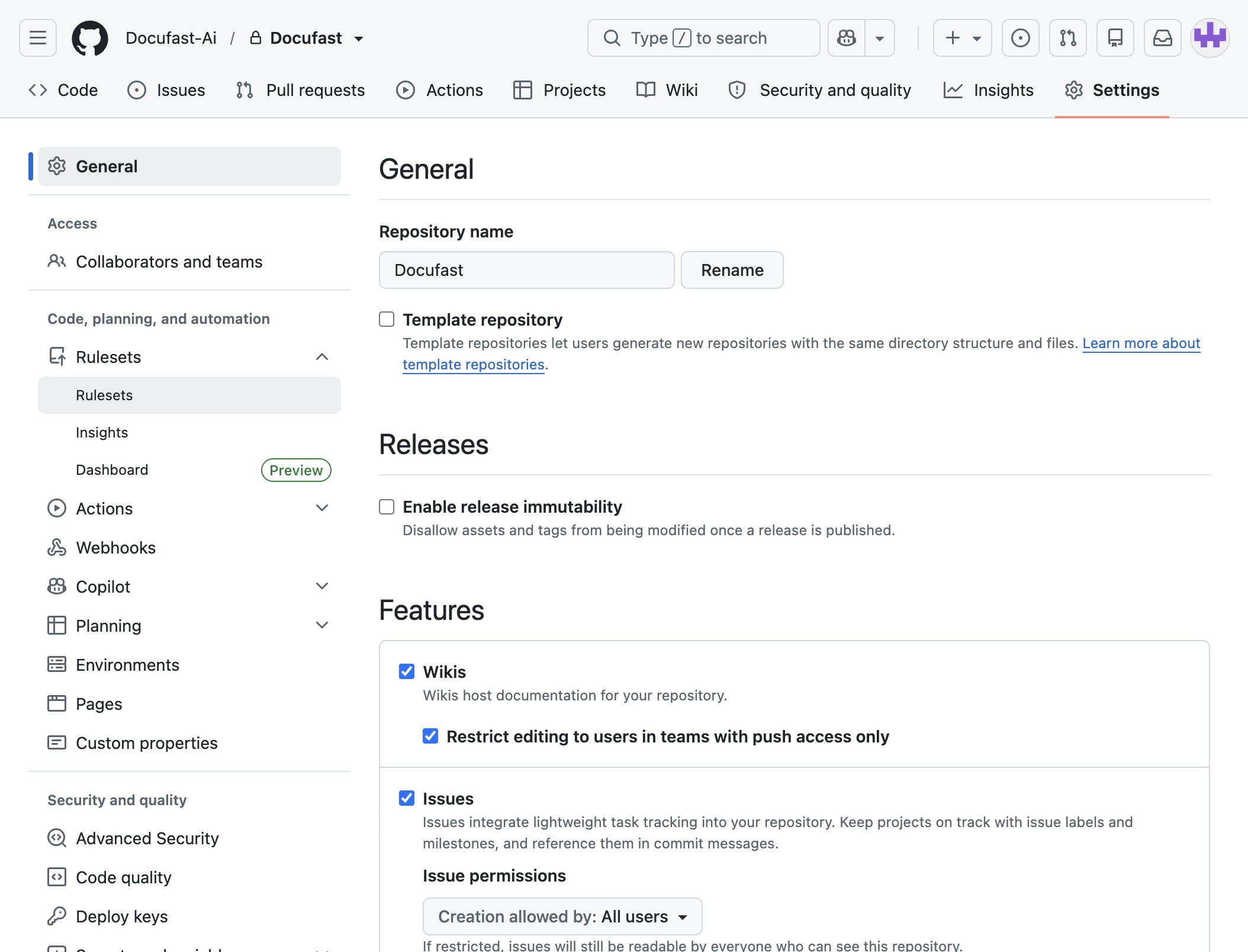Enable the Template repository checkbox

(x=387, y=319)
